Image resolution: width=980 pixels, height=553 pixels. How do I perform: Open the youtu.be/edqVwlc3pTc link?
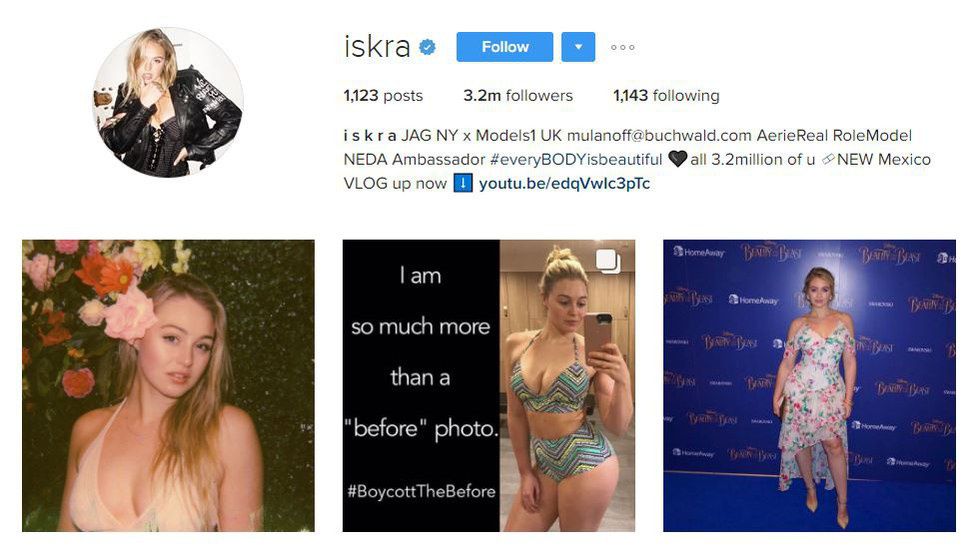564,183
